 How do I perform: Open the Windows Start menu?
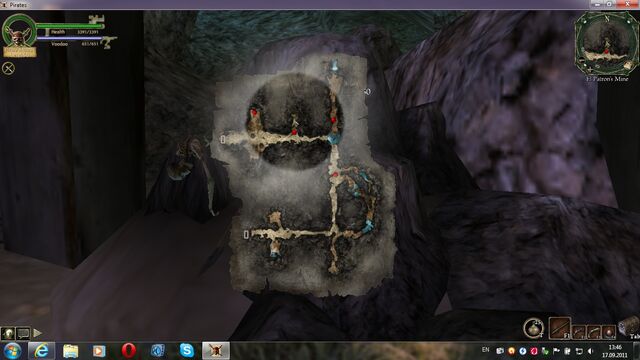click(12, 351)
